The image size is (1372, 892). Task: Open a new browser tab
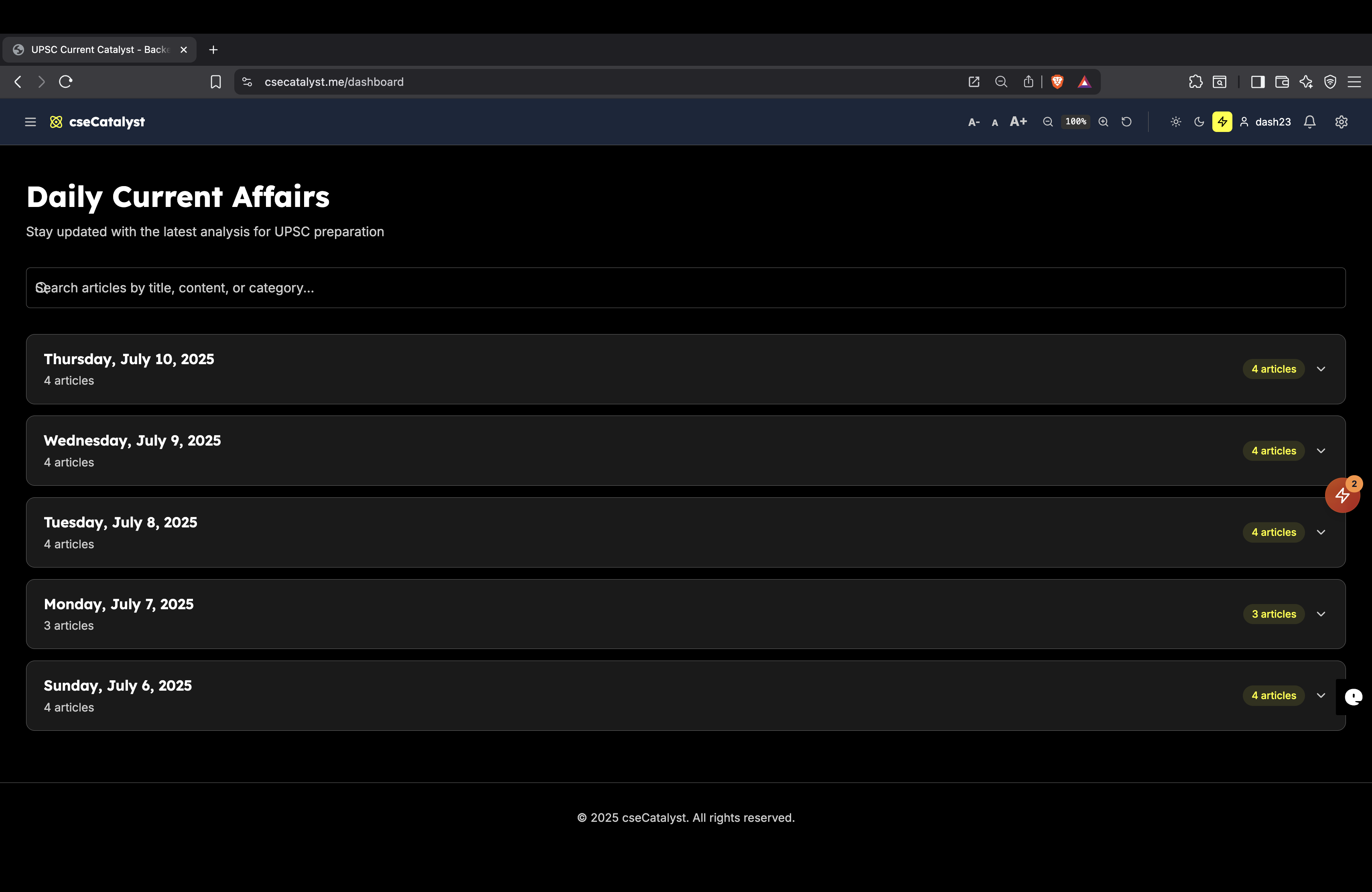pyautogui.click(x=213, y=50)
